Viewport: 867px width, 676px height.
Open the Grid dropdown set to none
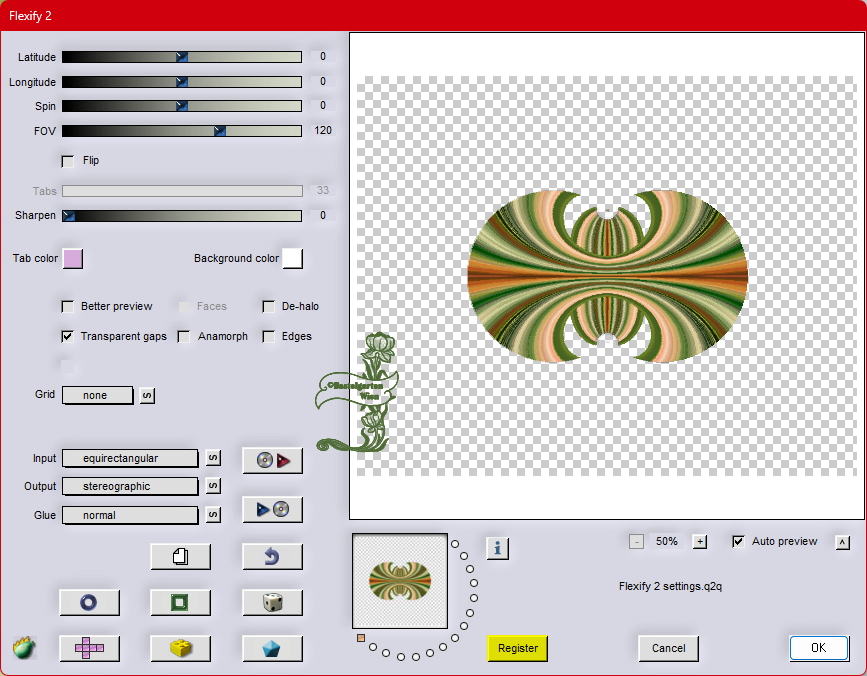(98, 395)
